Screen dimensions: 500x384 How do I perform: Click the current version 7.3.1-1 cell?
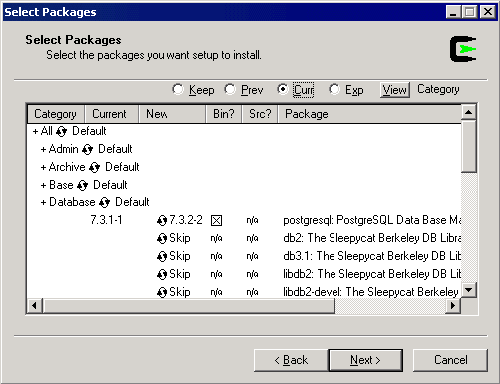tap(106, 220)
